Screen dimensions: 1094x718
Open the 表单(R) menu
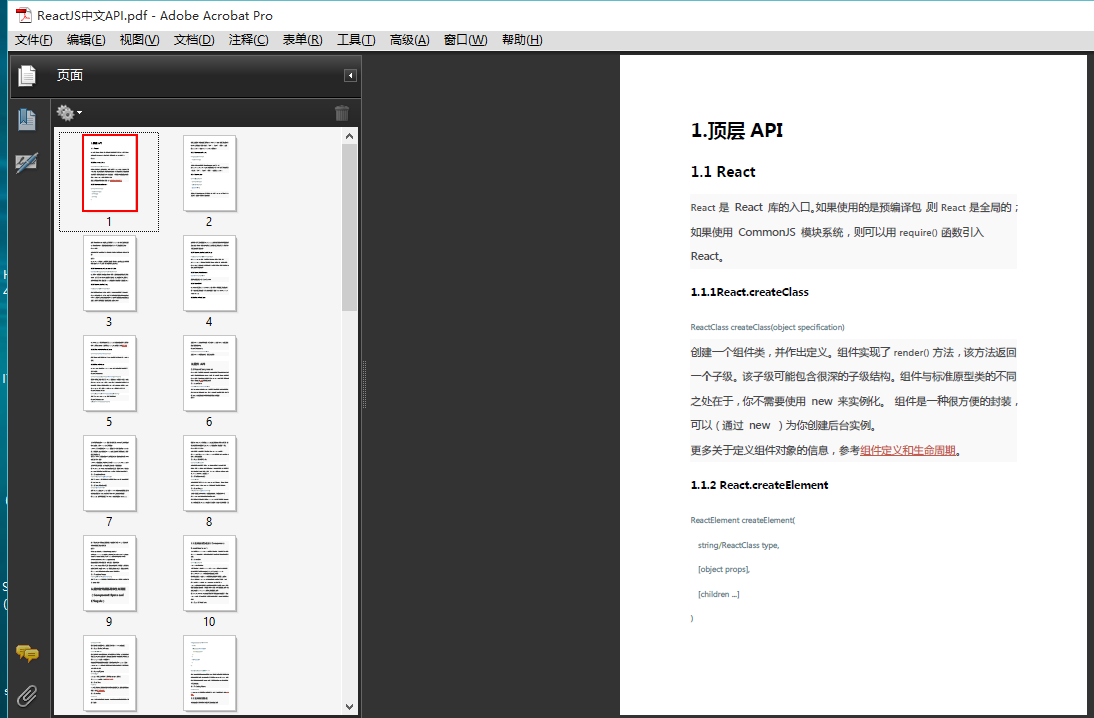[x=303, y=40]
